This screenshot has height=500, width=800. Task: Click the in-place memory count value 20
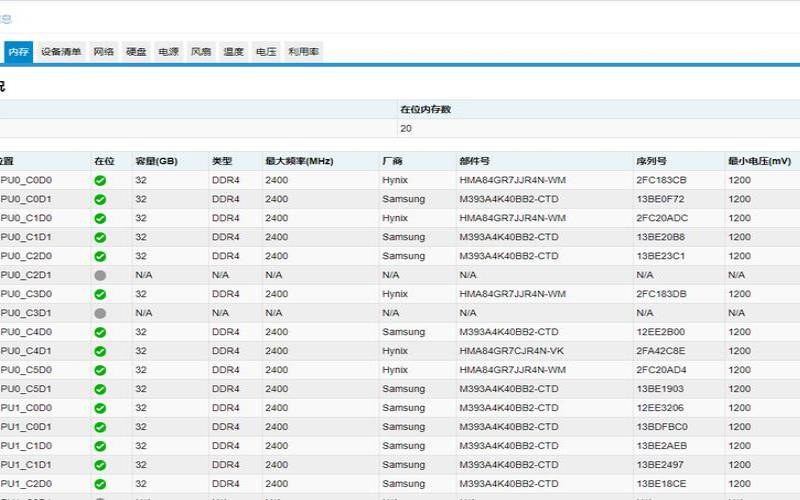click(406, 129)
